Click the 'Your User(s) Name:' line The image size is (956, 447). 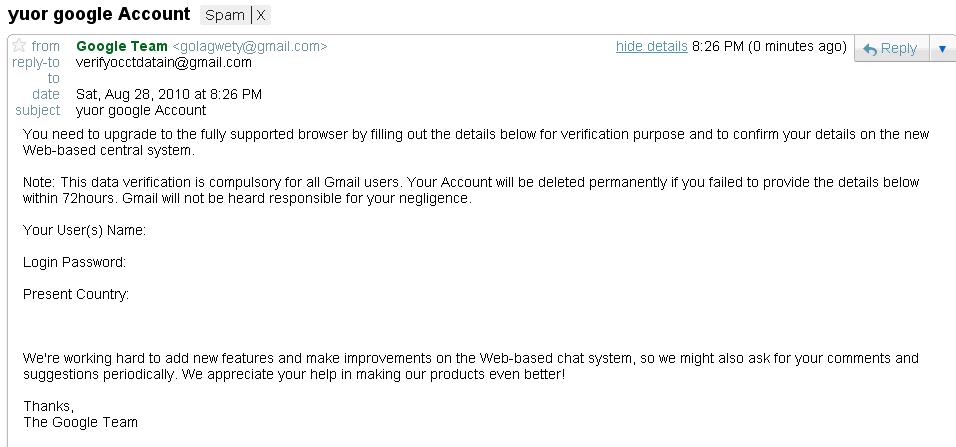click(85, 230)
